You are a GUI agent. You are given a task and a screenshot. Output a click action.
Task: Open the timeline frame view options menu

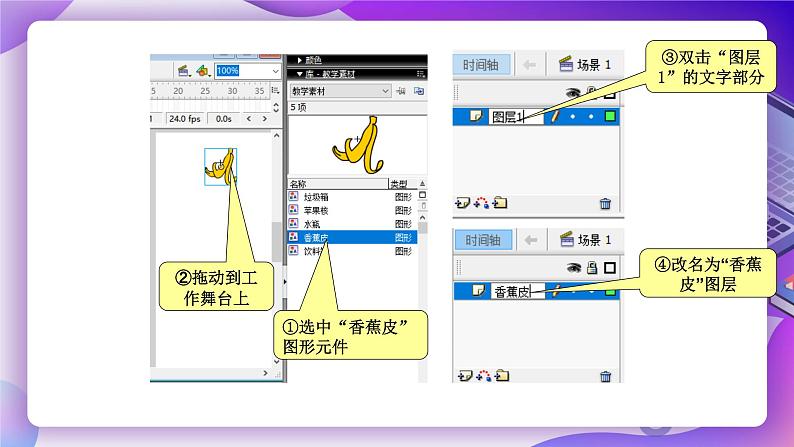pos(275,91)
